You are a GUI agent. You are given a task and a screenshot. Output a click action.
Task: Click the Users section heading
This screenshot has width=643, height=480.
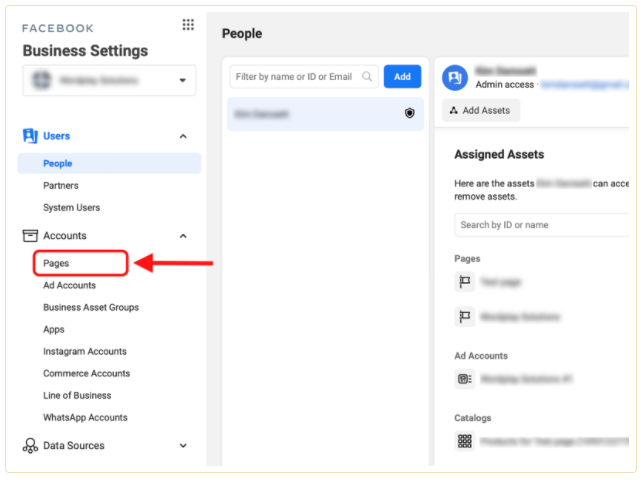[x=57, y=136]
